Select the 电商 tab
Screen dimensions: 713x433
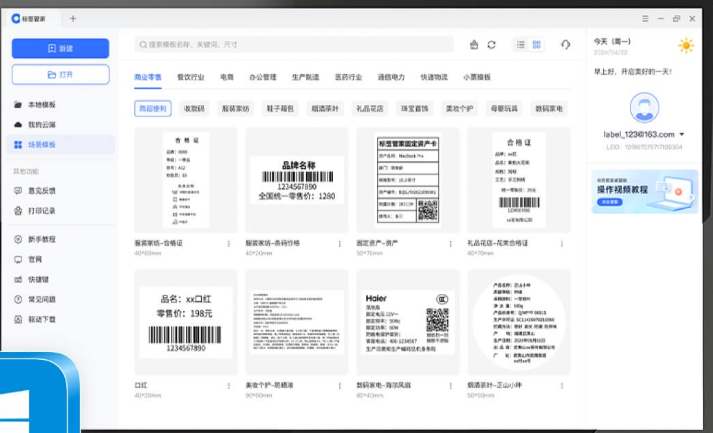pyautogui.click(x=226, y=77)
